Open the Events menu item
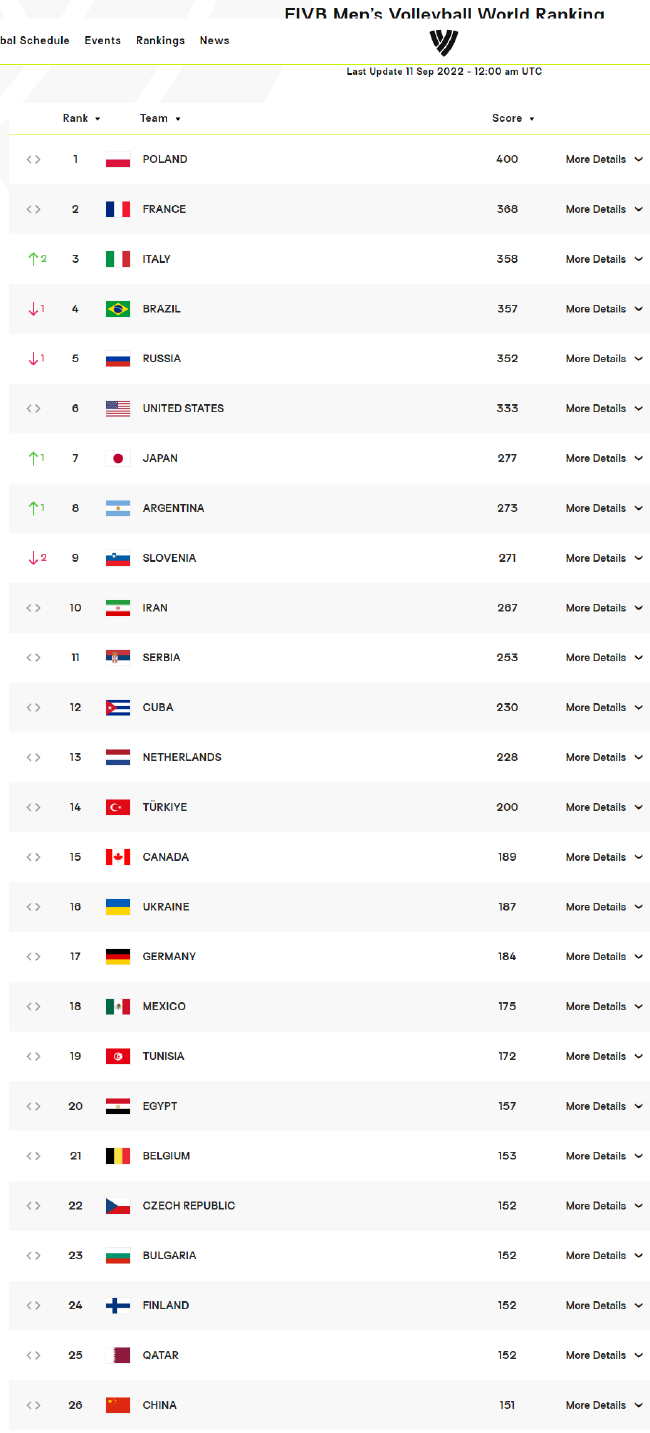 pyautogui.click(x=102, y=40)
